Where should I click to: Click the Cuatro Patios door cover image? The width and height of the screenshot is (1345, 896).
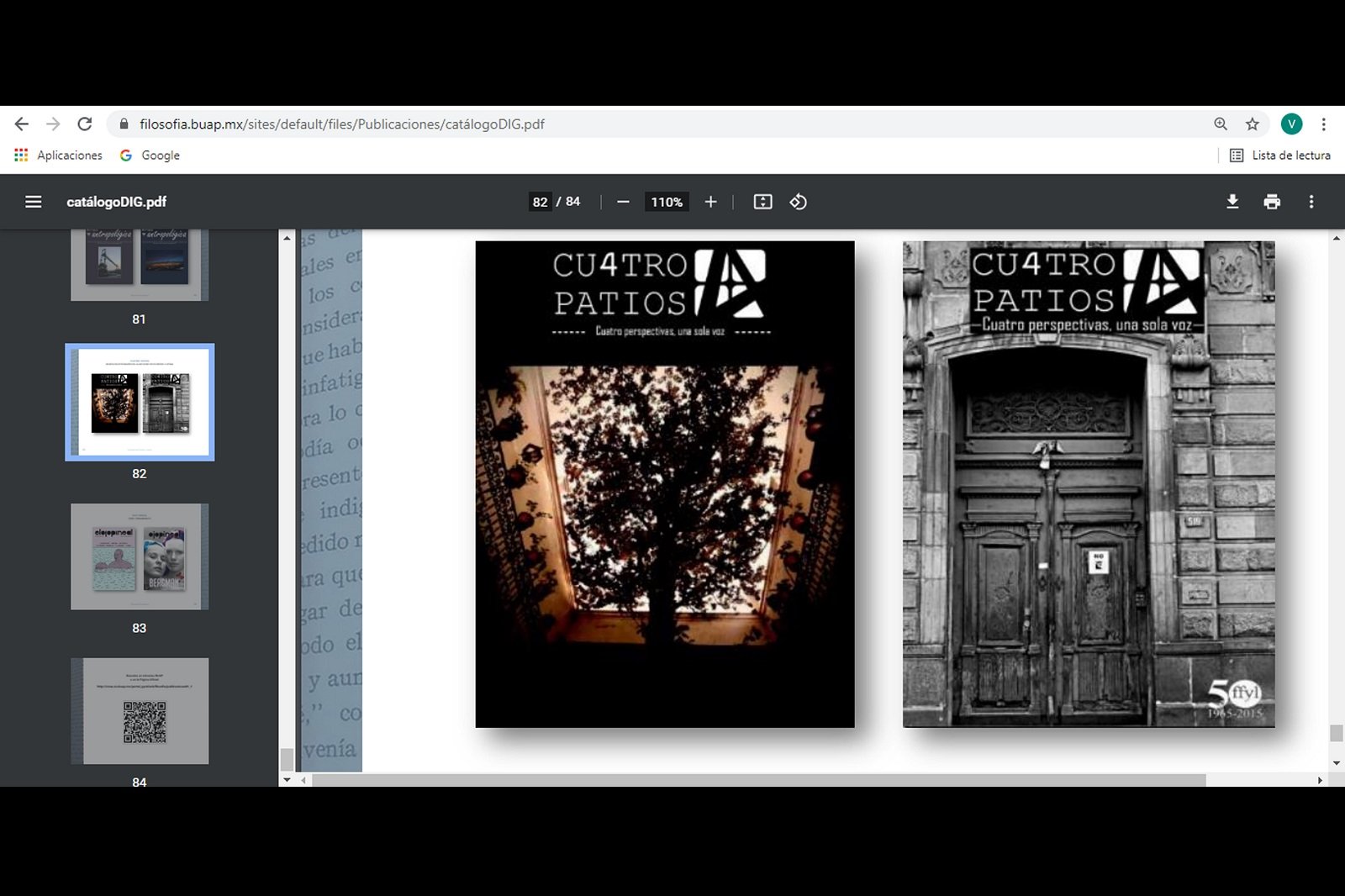pos(1089,484)
